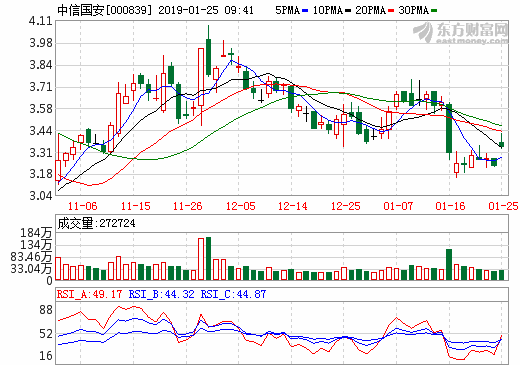Screen dimensions: 520x365
Task: Pick the red 20PMA legend swatch
Action: pyautogui.click(x=391, y=11)
